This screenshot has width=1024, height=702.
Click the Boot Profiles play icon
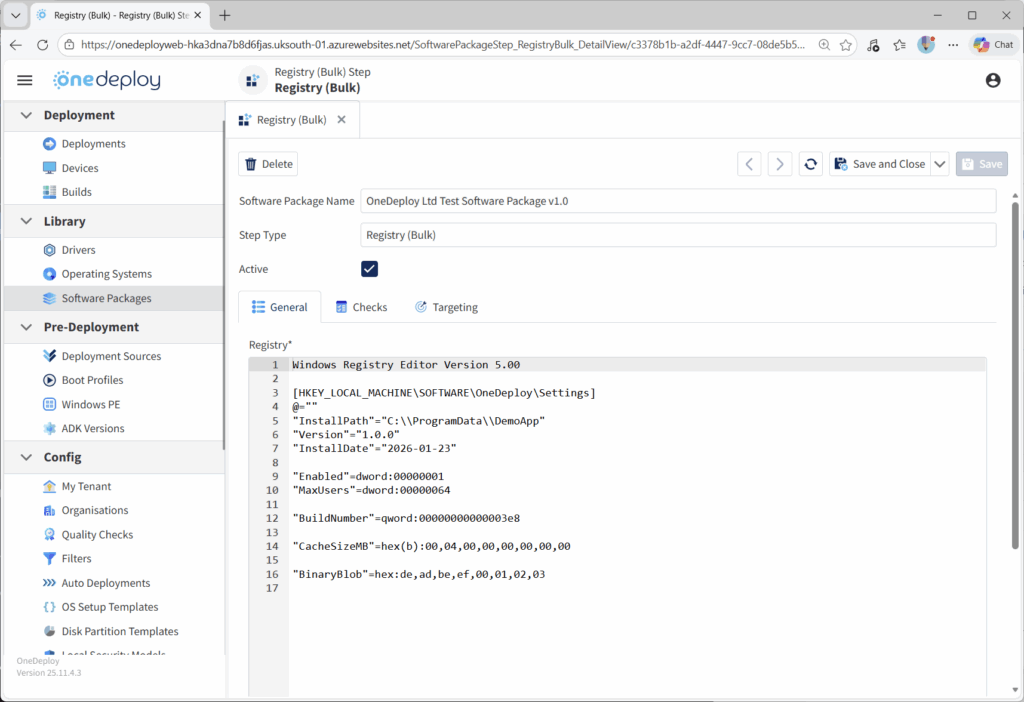coord(50,380)
